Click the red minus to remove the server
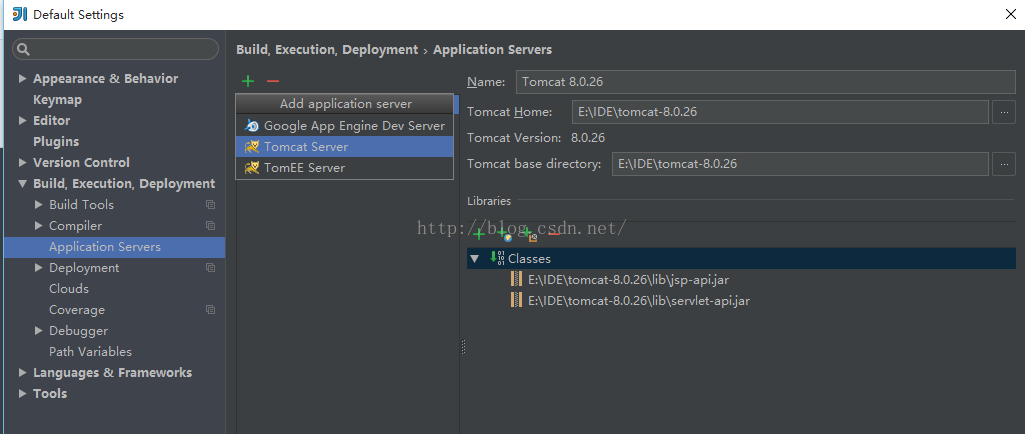Screen dimensions: 1025x434 (x=273, y=81)
